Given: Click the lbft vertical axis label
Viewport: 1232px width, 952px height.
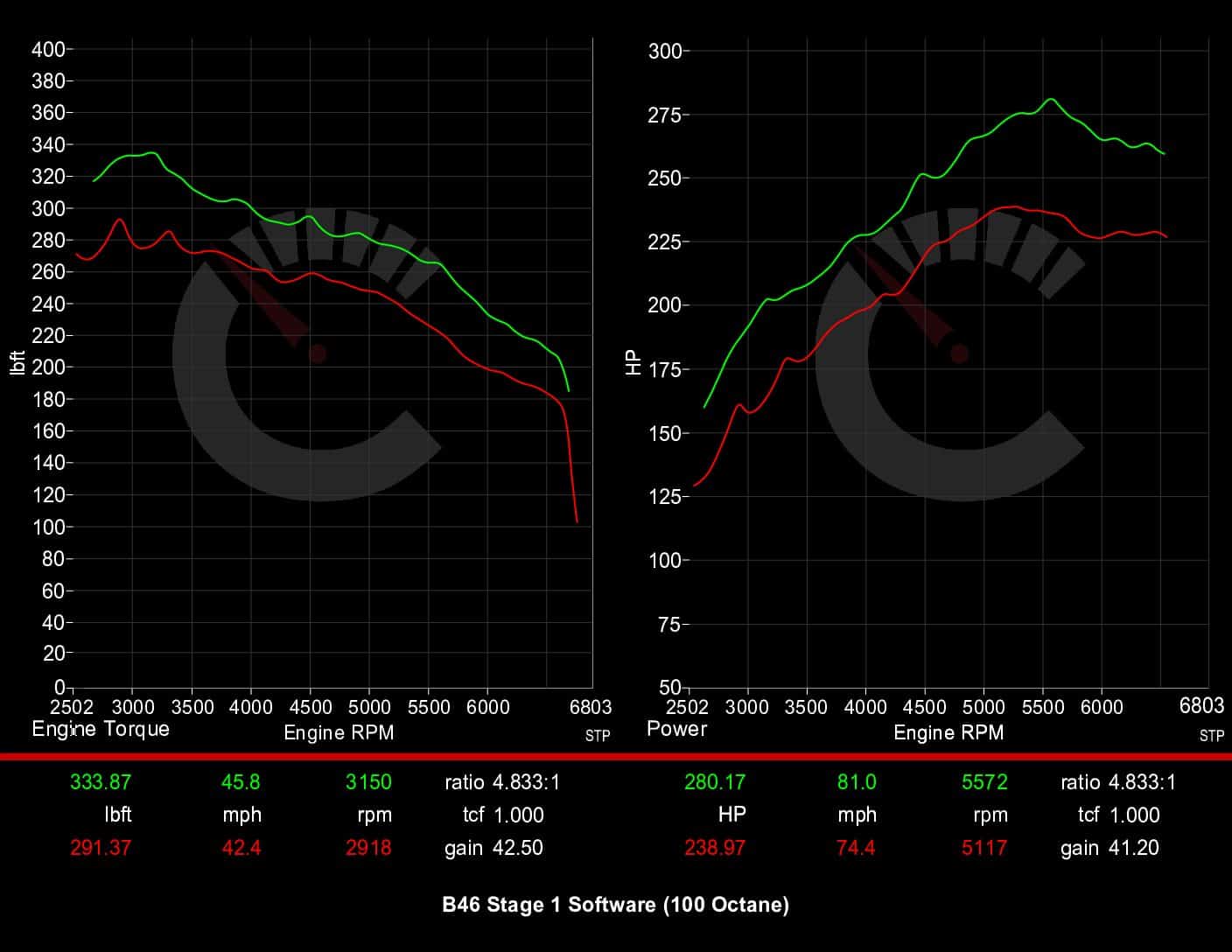Looking at the screenshot, I should tap(17, 363).
